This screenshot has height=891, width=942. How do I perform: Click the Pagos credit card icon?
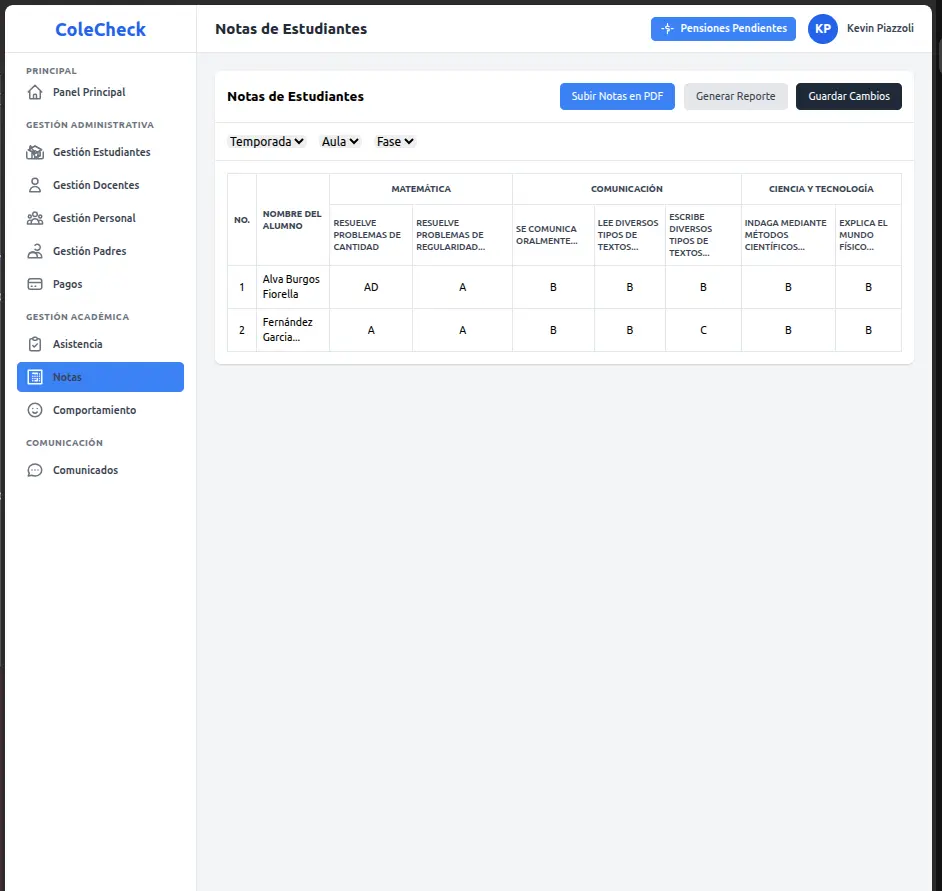[x=35, y=284]
